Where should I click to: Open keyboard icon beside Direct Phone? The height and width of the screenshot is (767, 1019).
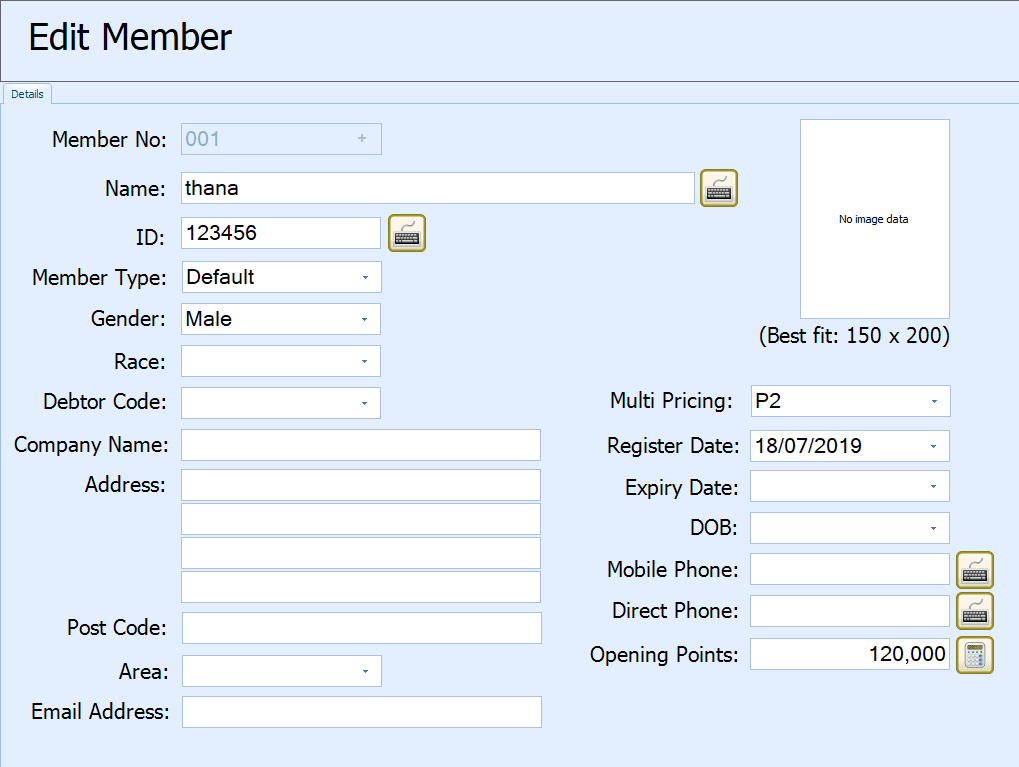pyautogui.click(x=974, y=611)
